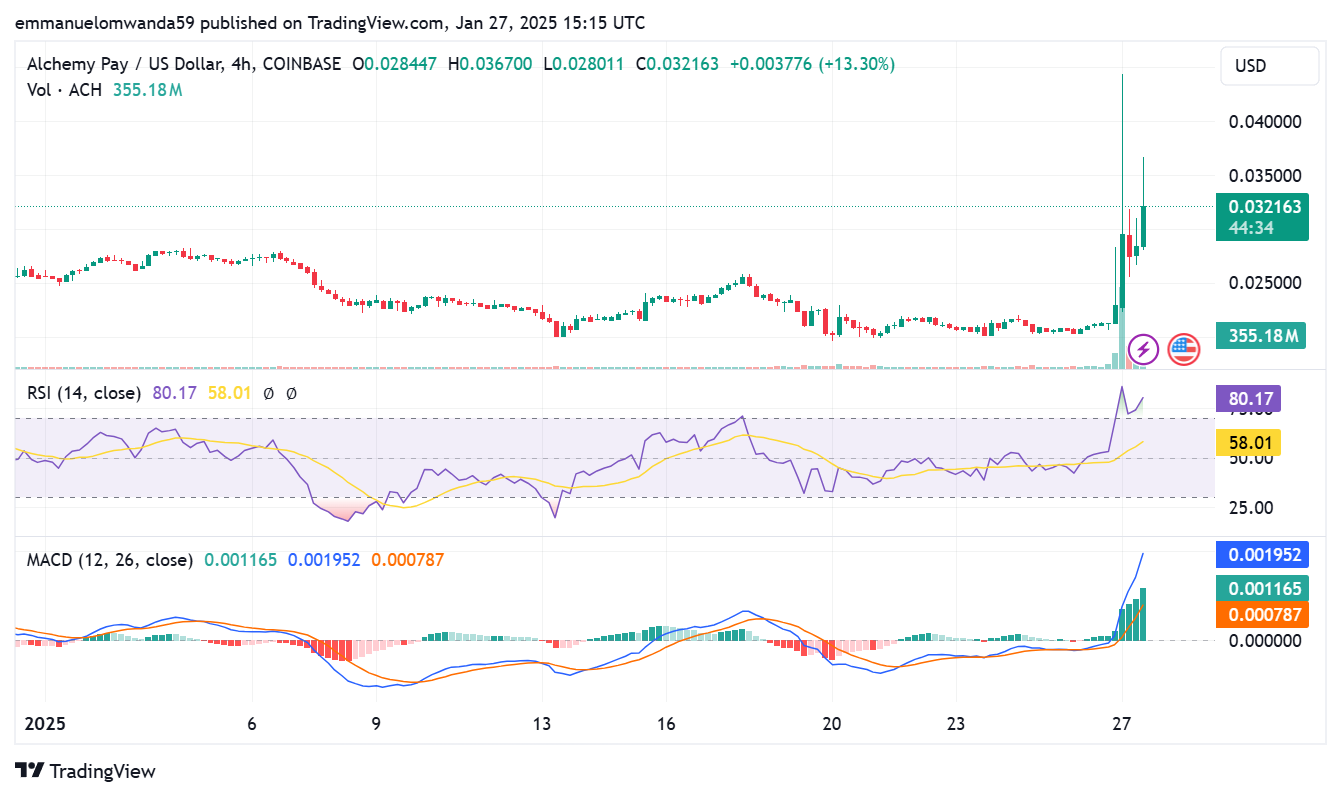Click the current price label 0.032163
Viewport: 1341px width, 797px height.
[1262, 207]
